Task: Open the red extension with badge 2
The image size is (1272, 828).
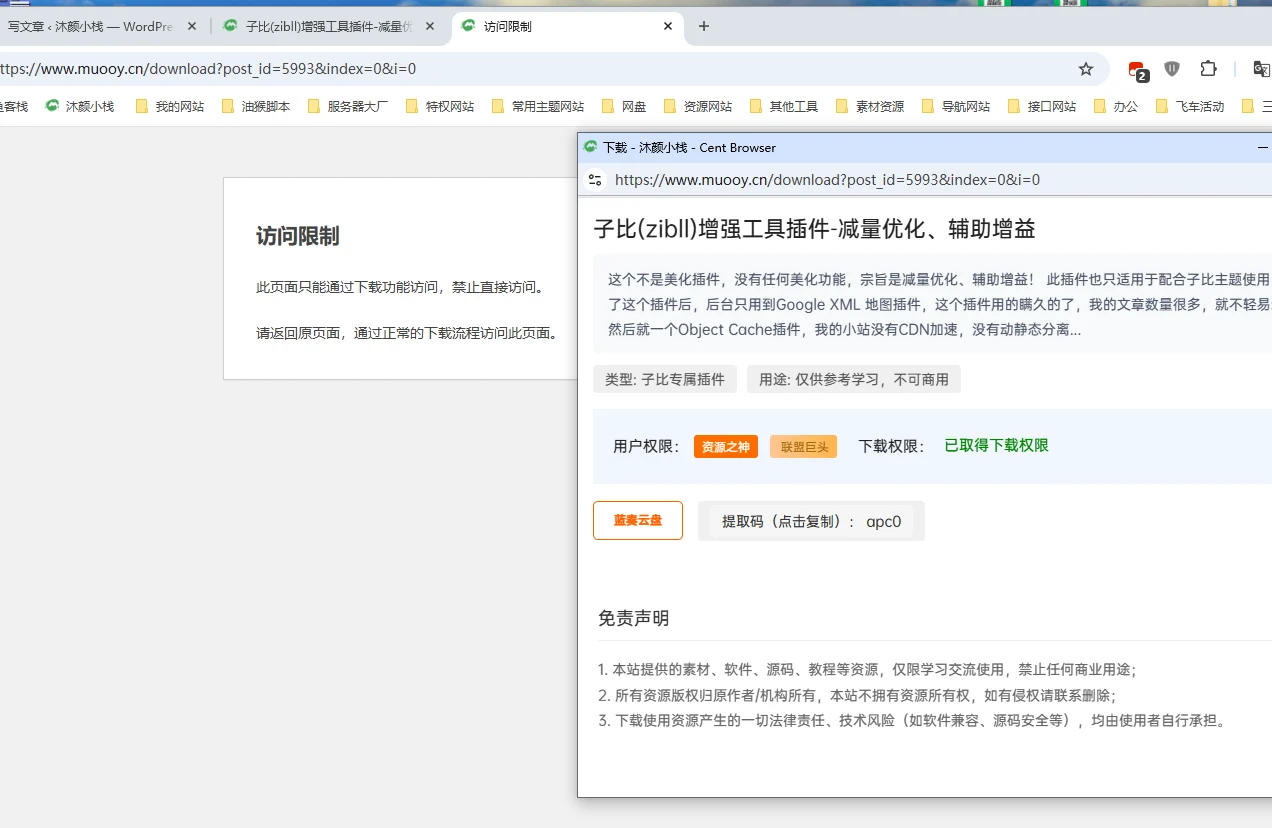Action: [x=1137, y=70]
